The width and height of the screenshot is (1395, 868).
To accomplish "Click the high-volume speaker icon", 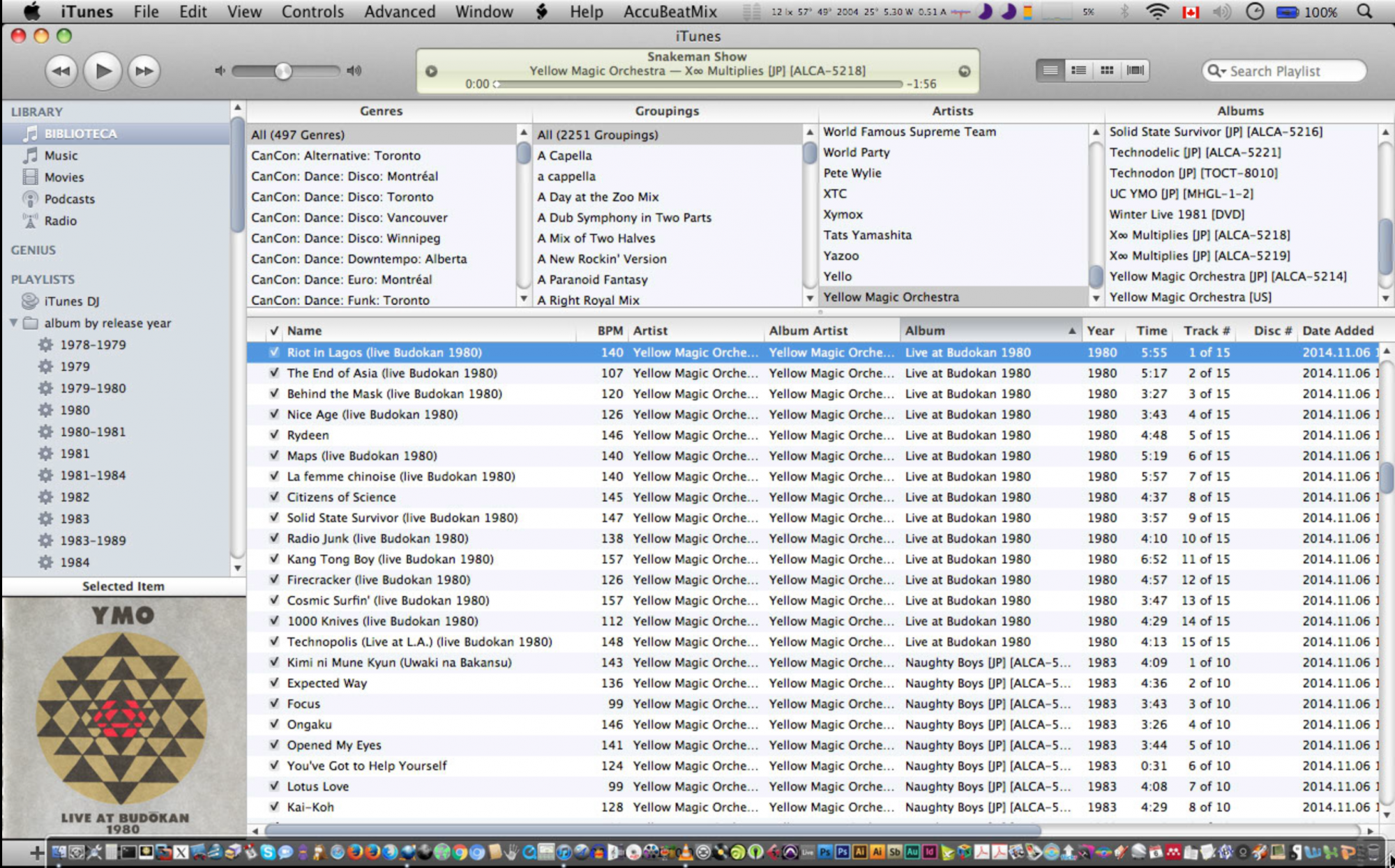I will [x=354, y=70].
